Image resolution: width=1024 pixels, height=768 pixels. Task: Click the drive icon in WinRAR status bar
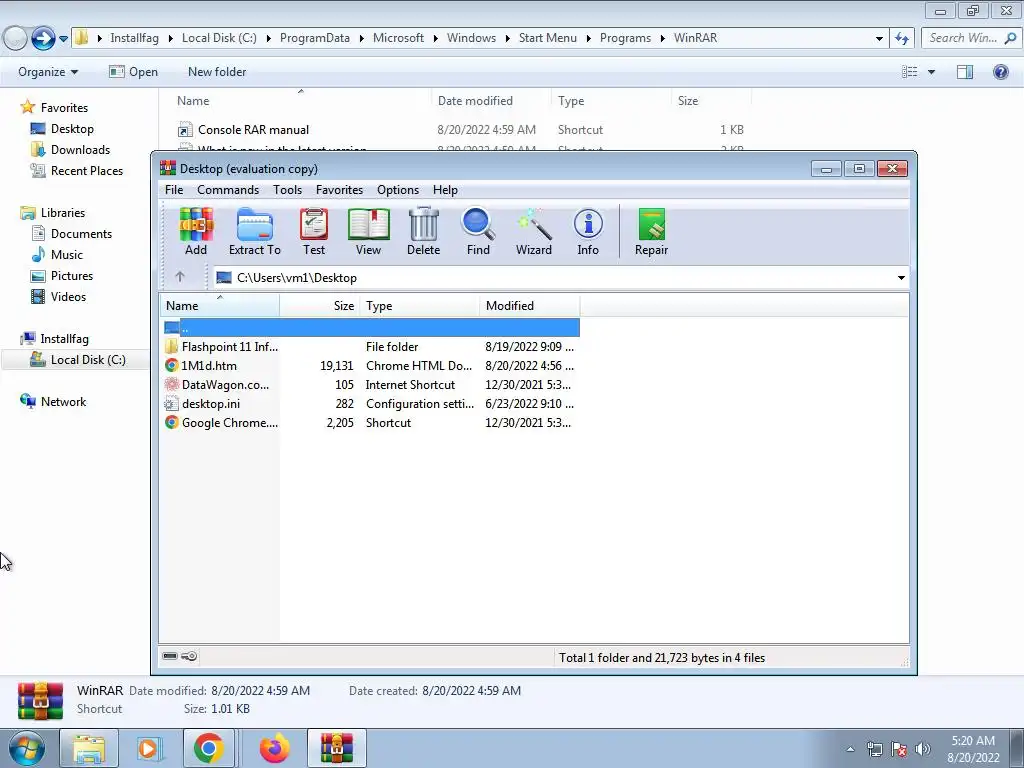[x=170, y=656]
